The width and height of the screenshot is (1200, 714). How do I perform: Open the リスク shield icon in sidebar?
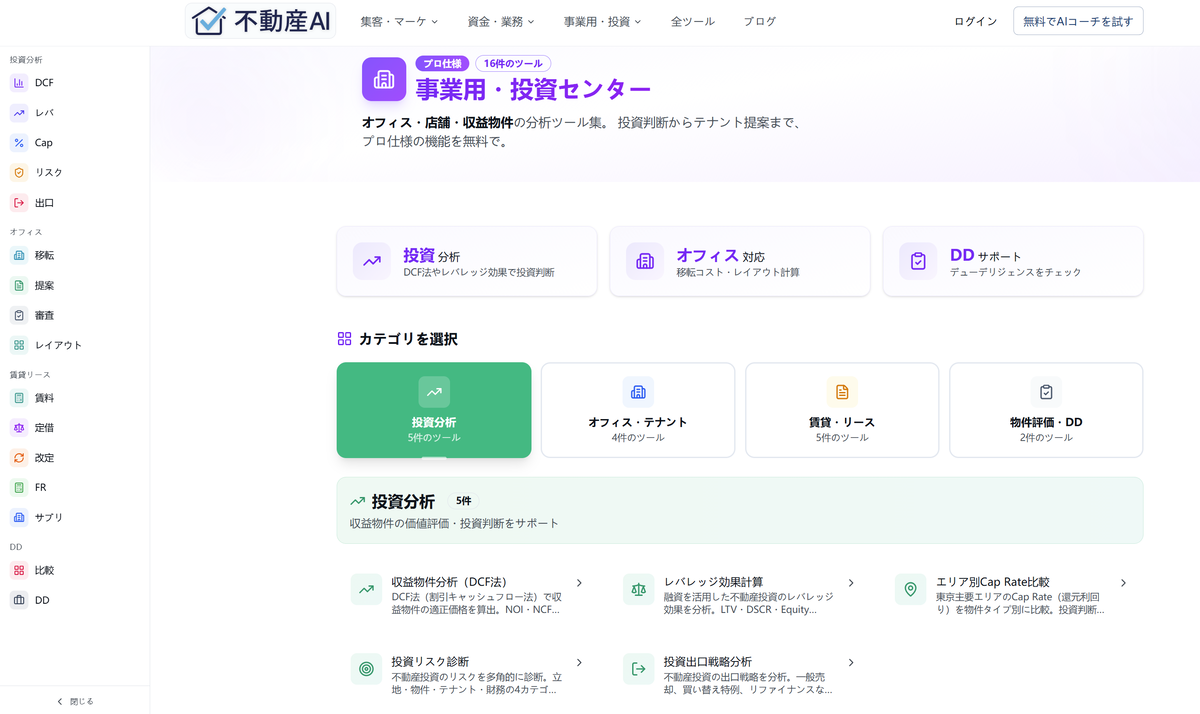[x=19, y=173]
